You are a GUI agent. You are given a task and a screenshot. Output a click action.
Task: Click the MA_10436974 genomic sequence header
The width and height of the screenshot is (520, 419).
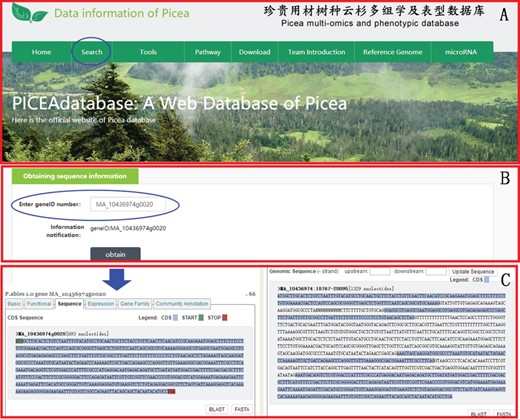(336, 288)
